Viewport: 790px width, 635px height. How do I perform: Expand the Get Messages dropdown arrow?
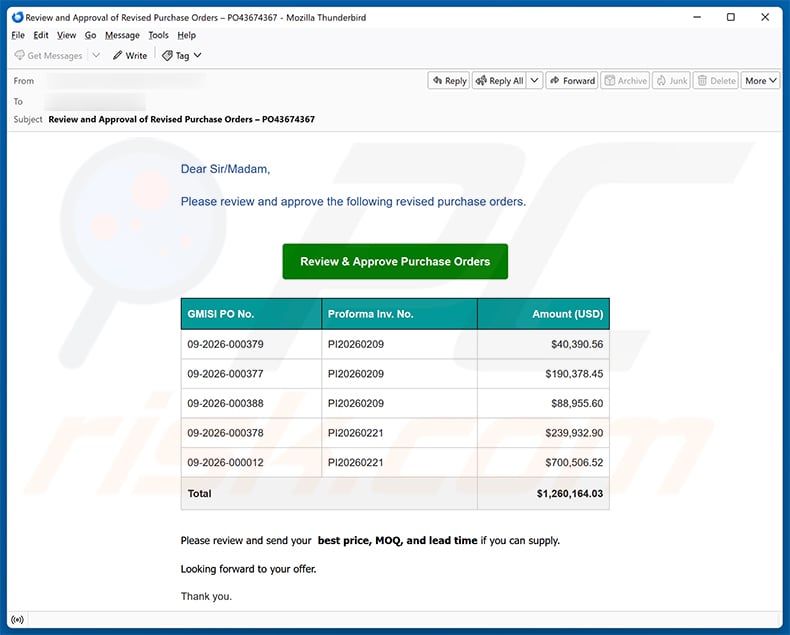[x=96, y=55]
